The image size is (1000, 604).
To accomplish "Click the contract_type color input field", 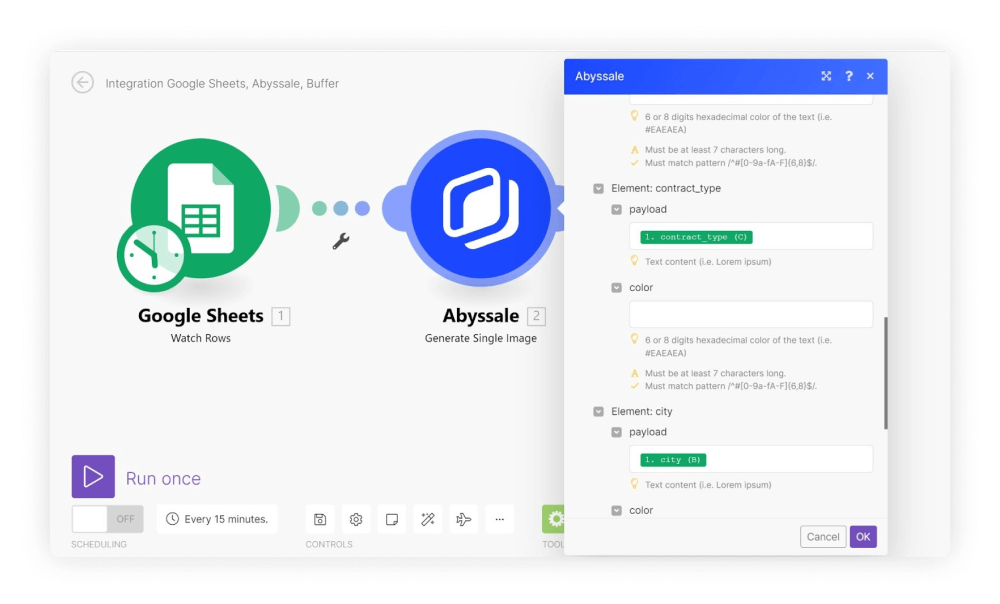I will pyautogui.click(x=751, y=314).
